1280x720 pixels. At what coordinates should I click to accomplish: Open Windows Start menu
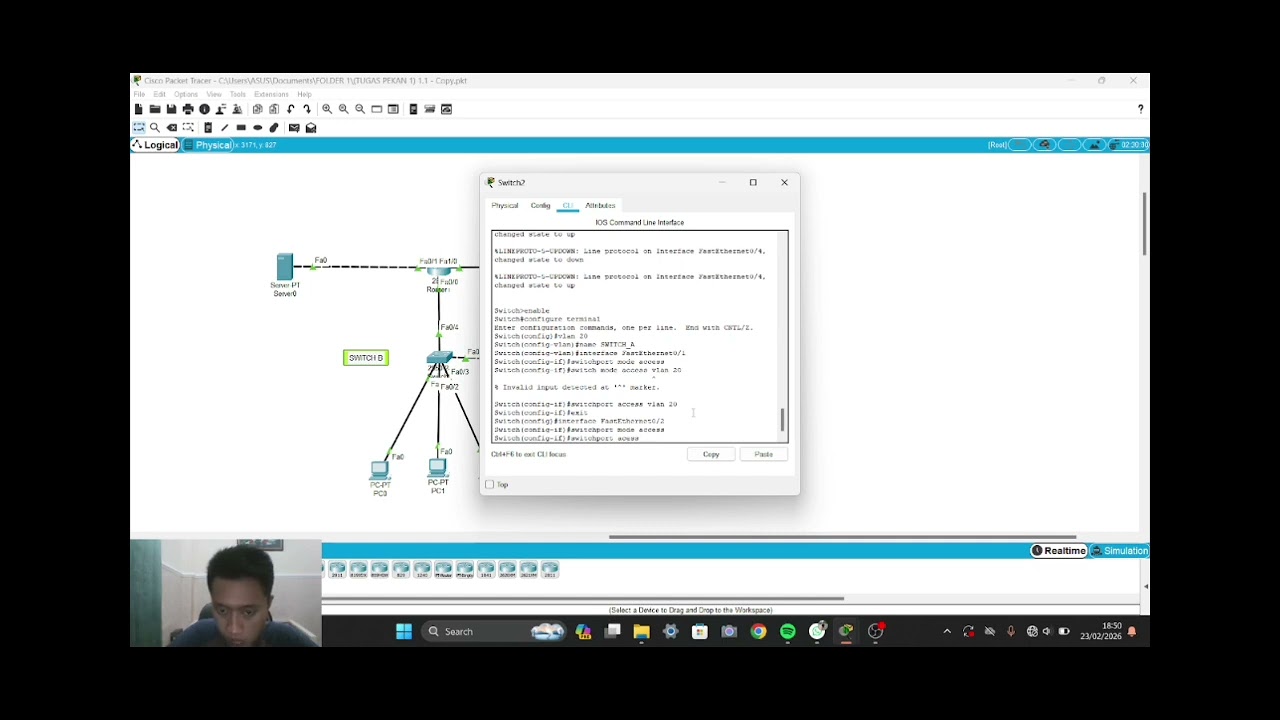(x=404, y=631)
